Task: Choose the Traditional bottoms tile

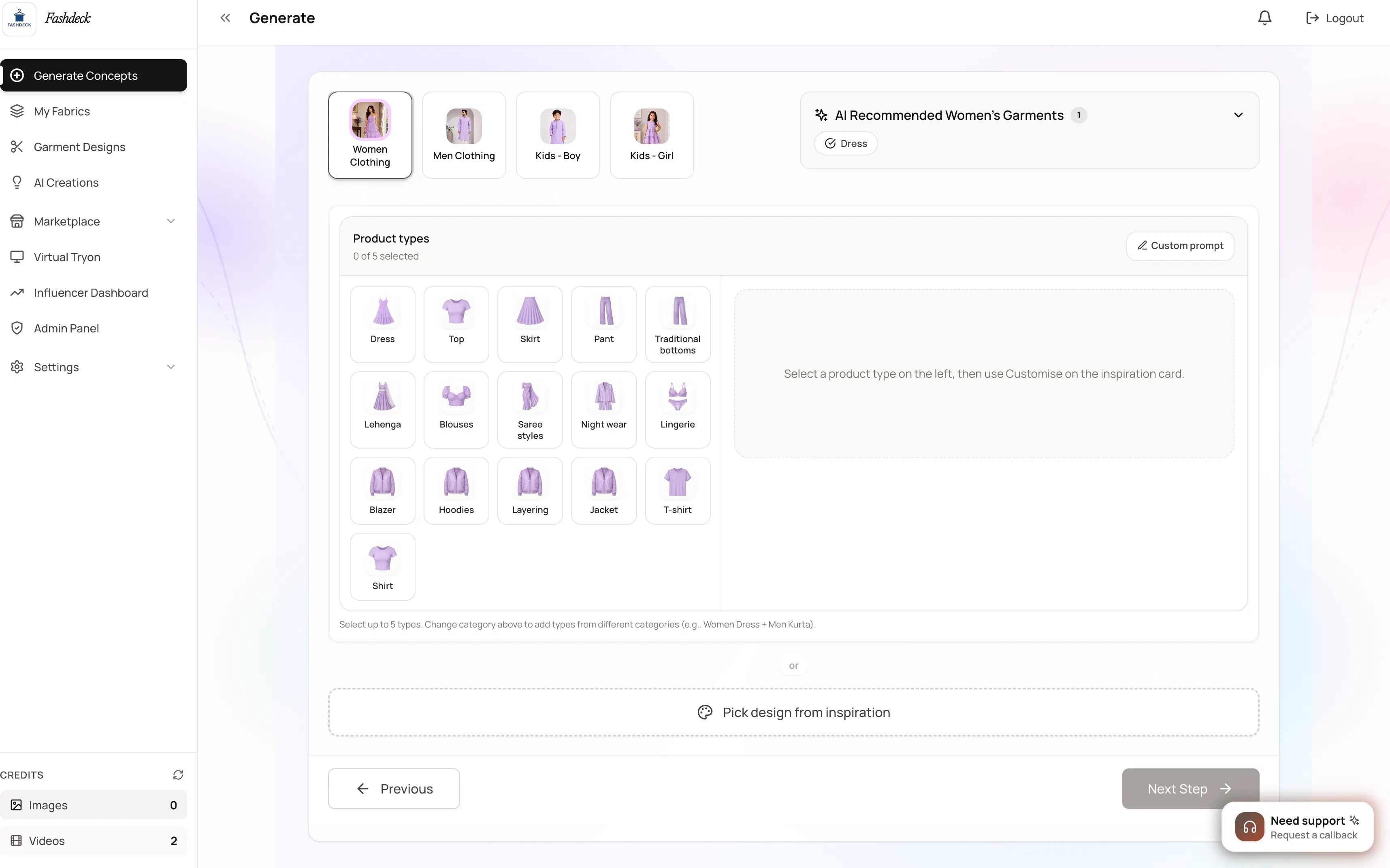Action: pyautogui.click(x=678, y=324)
